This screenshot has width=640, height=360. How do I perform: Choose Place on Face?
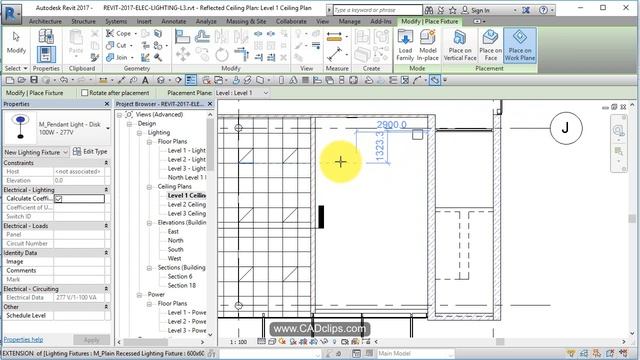click(x=491, y=45)
